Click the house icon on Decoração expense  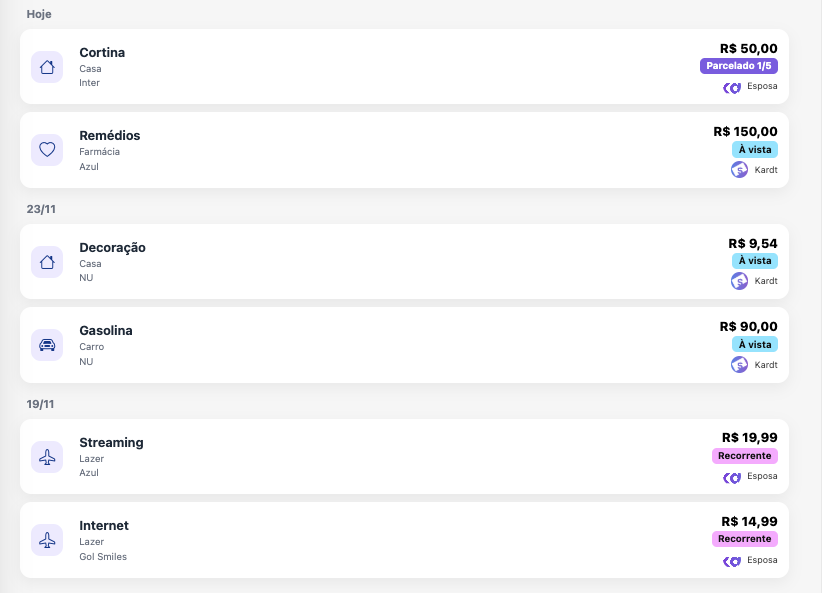[x=47, y=262]
